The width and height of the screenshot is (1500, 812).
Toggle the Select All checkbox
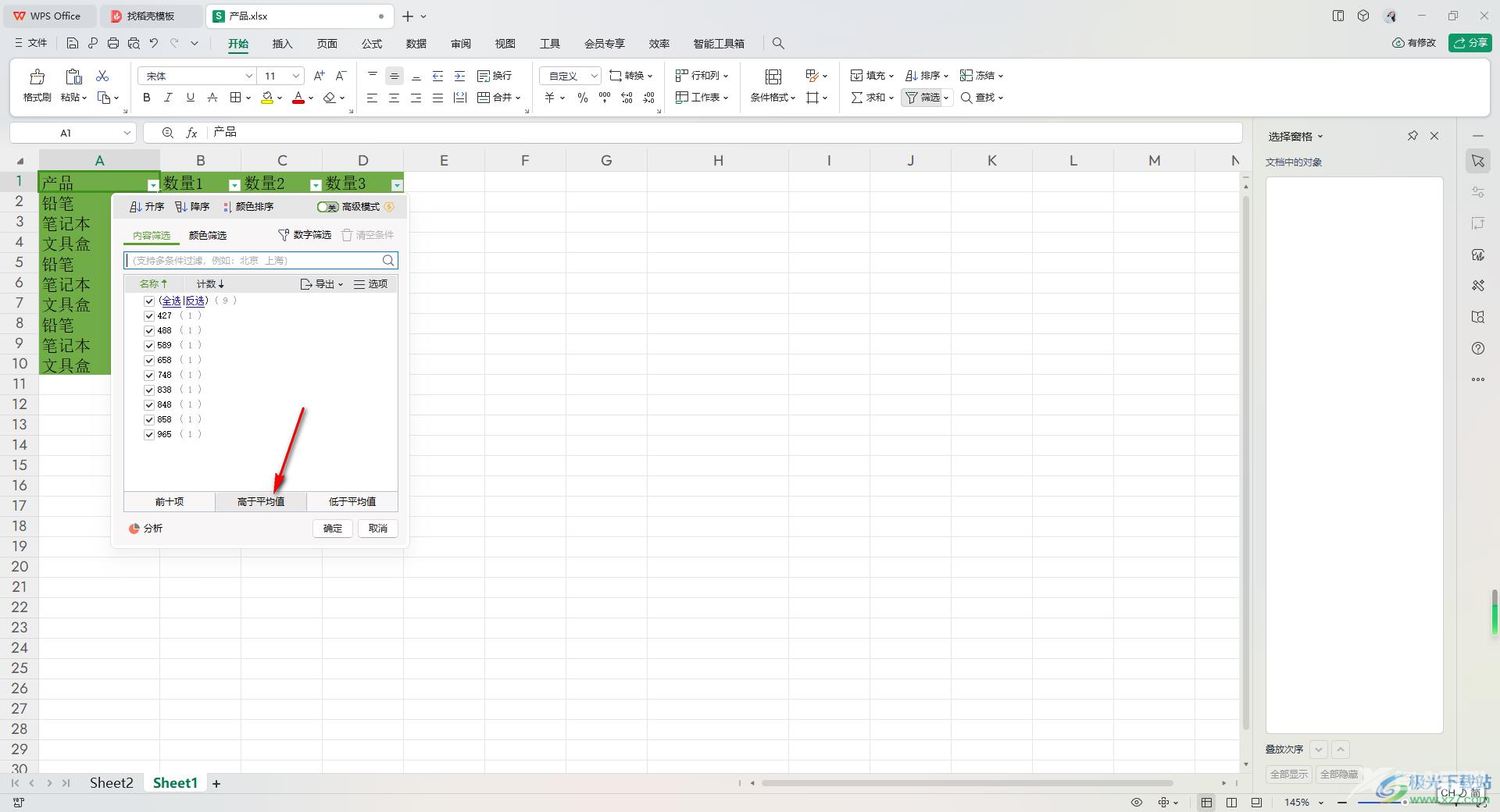coord(149,301)
